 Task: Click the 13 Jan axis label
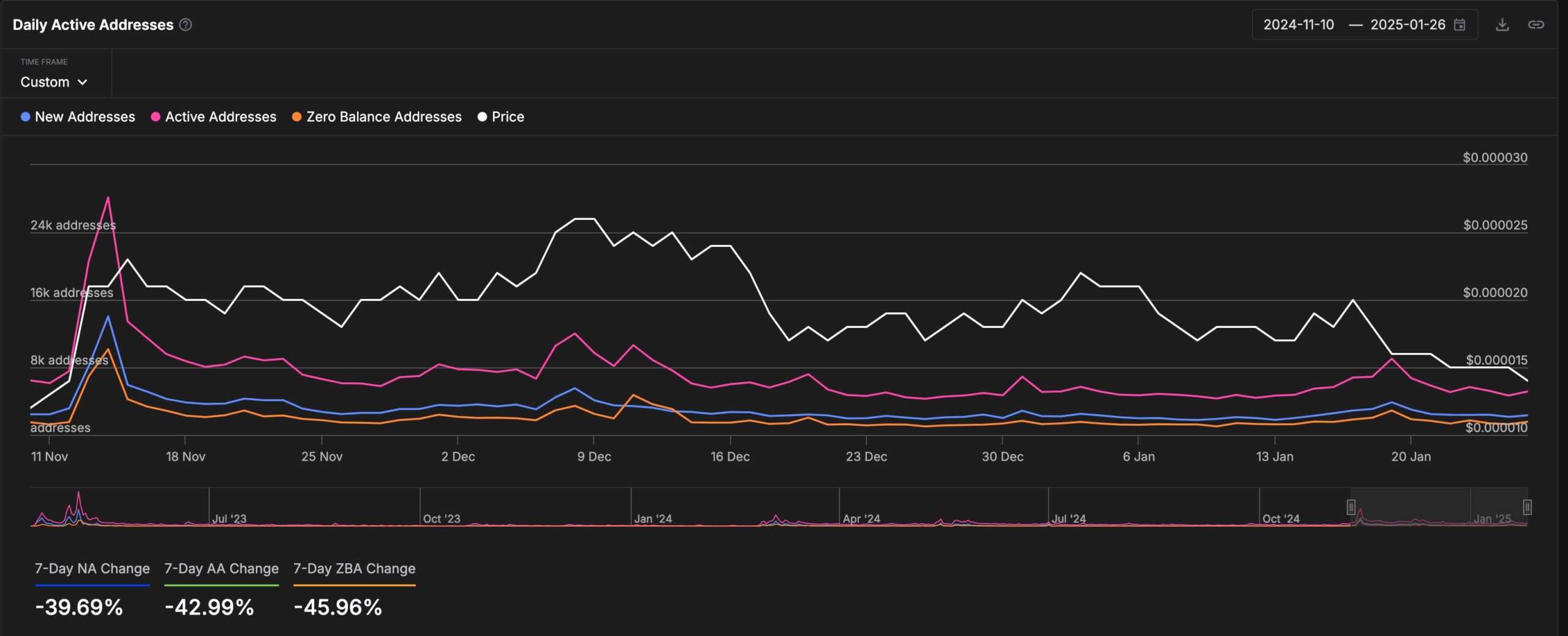point(1275,456)
